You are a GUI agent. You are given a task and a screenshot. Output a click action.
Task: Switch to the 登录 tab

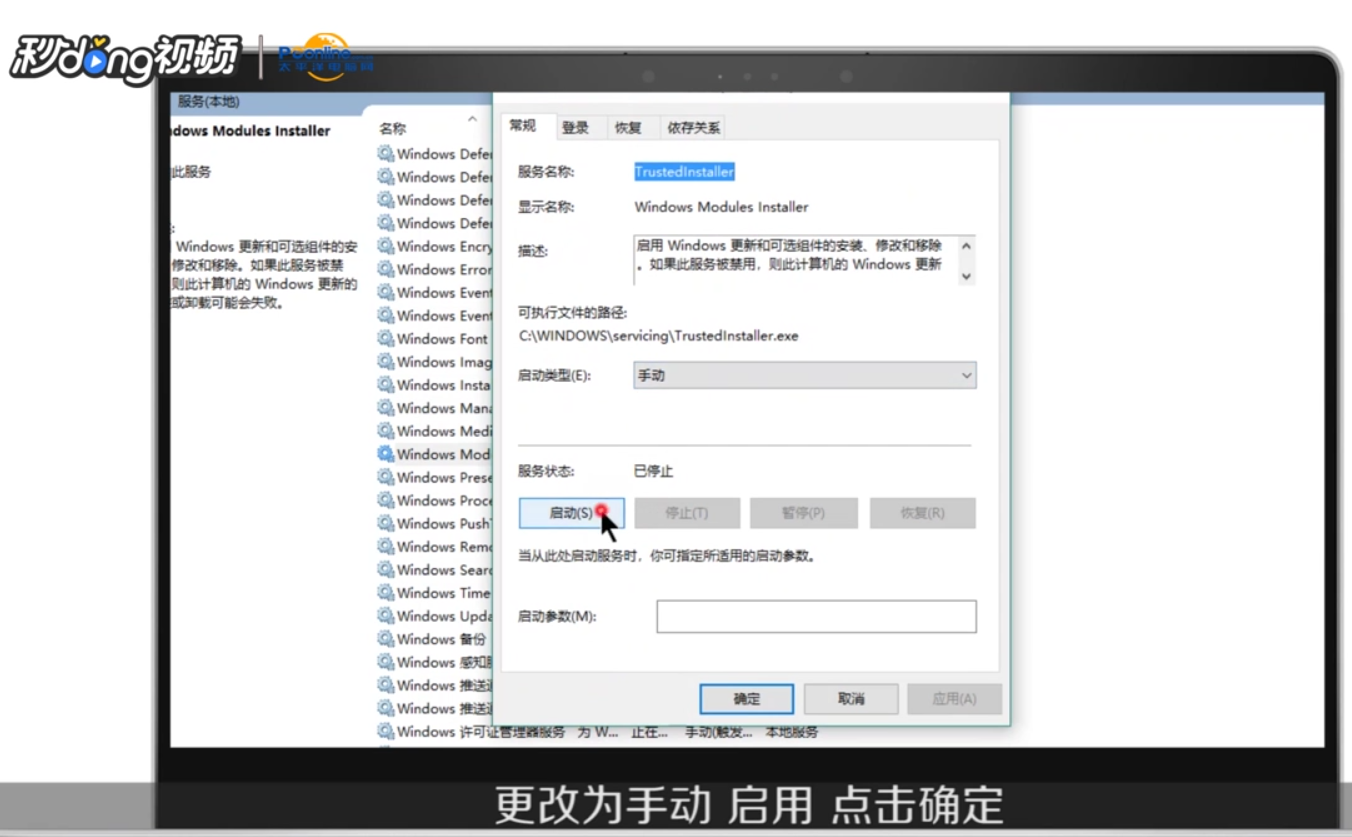coord(577,127)
